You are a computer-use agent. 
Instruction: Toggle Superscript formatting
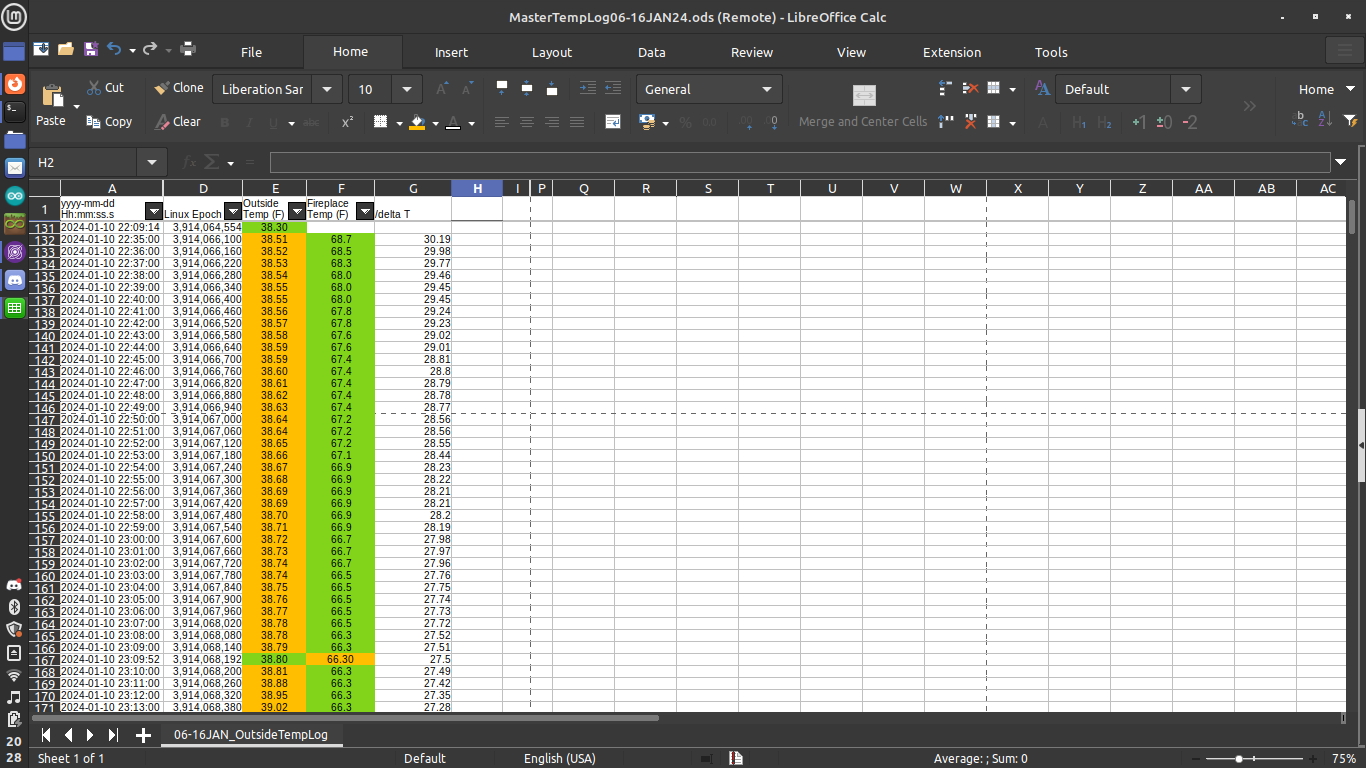point(347,122)
